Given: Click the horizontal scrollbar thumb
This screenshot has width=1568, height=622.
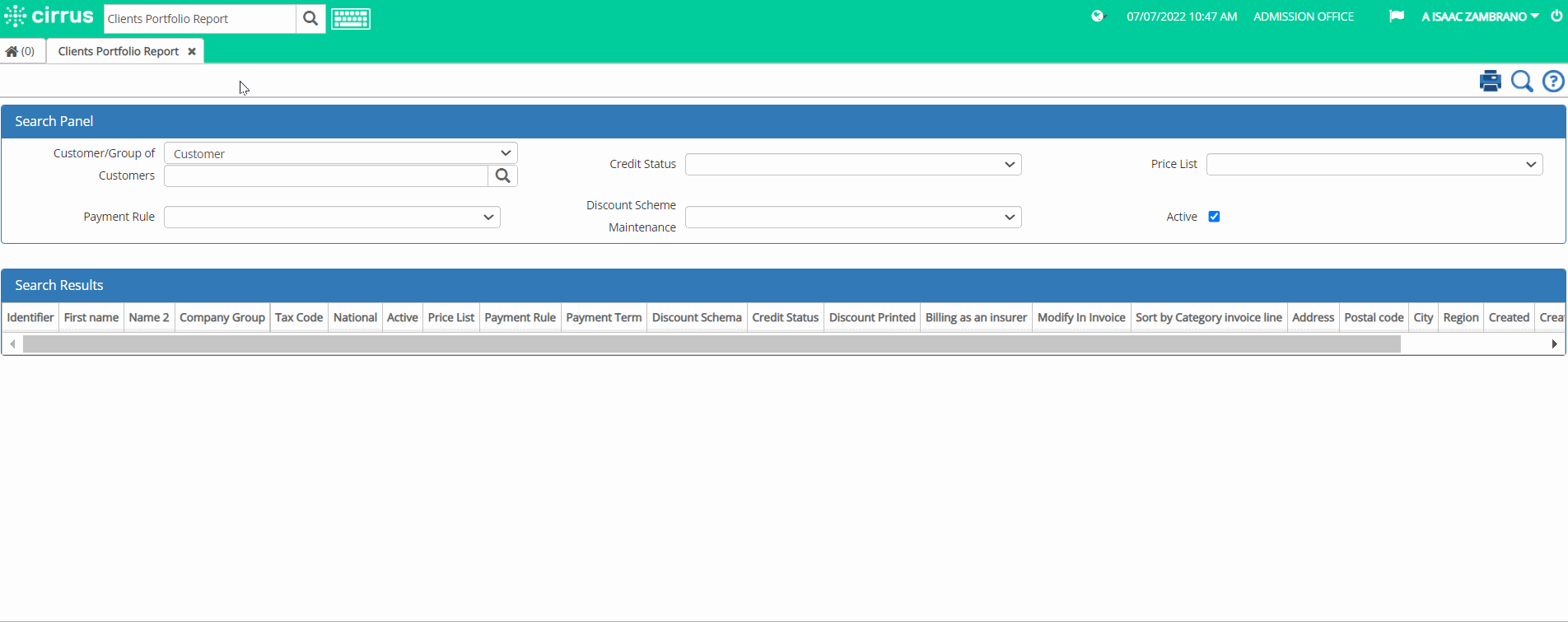Looking at the screenshot, I should click(x=712, y=344).
